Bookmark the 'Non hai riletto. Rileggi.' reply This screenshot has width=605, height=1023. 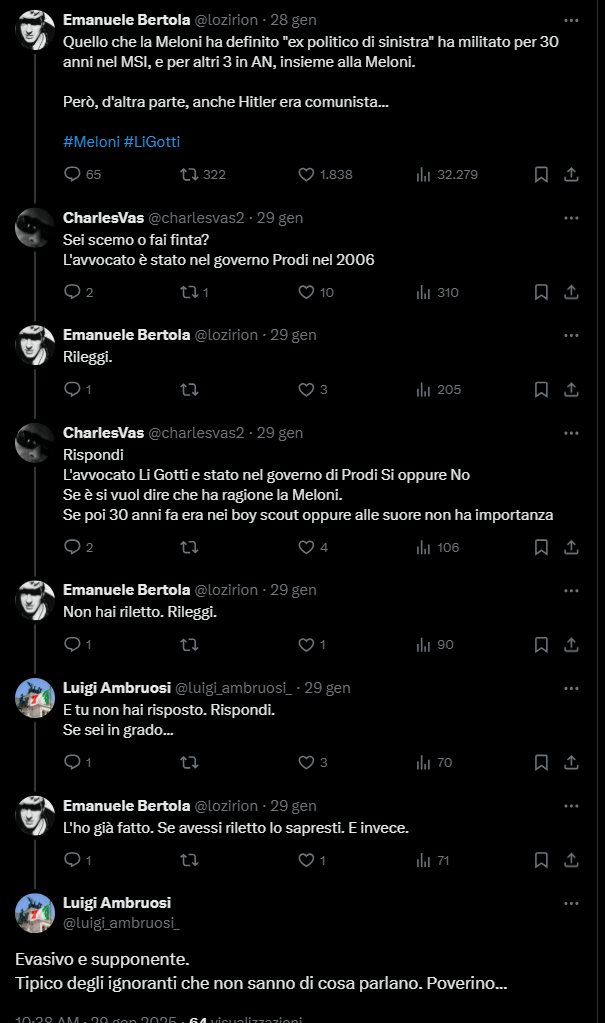[541, 644]
